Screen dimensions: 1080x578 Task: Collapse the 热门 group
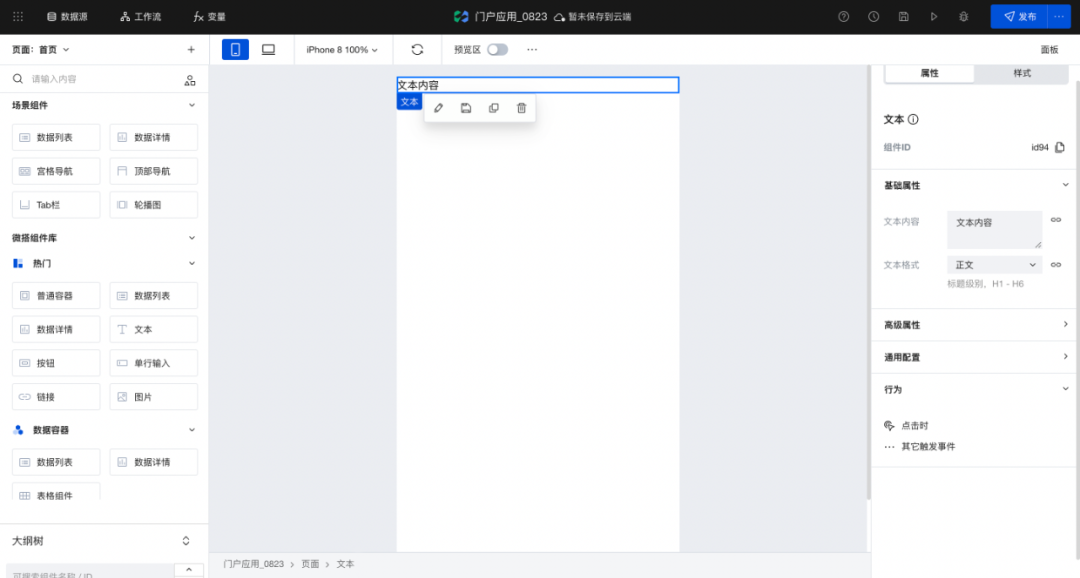(191, 263)
